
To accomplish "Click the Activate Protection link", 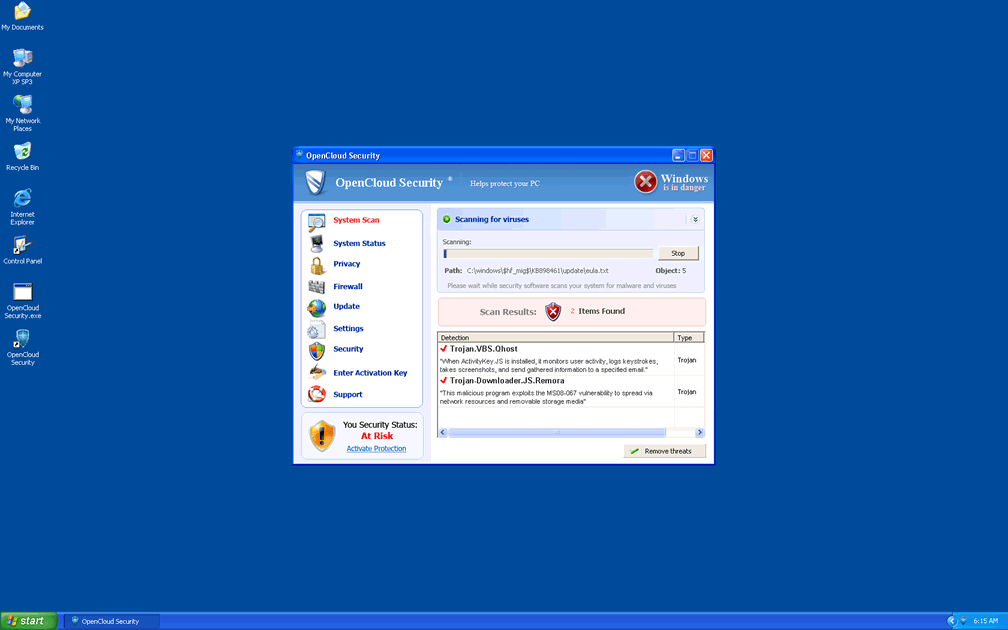I will pos(376,449).
